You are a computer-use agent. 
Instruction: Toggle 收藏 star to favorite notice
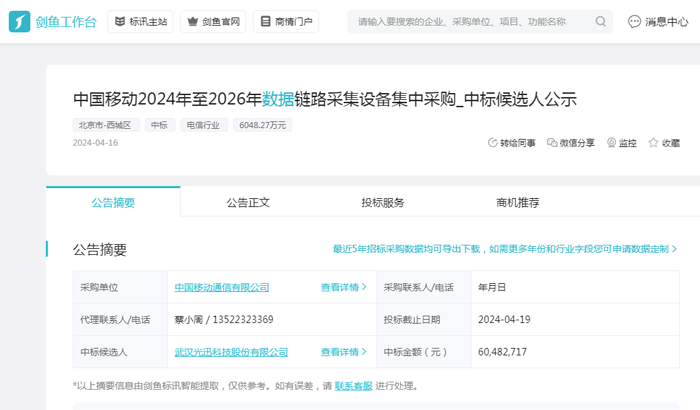click(x=654, y=143)
